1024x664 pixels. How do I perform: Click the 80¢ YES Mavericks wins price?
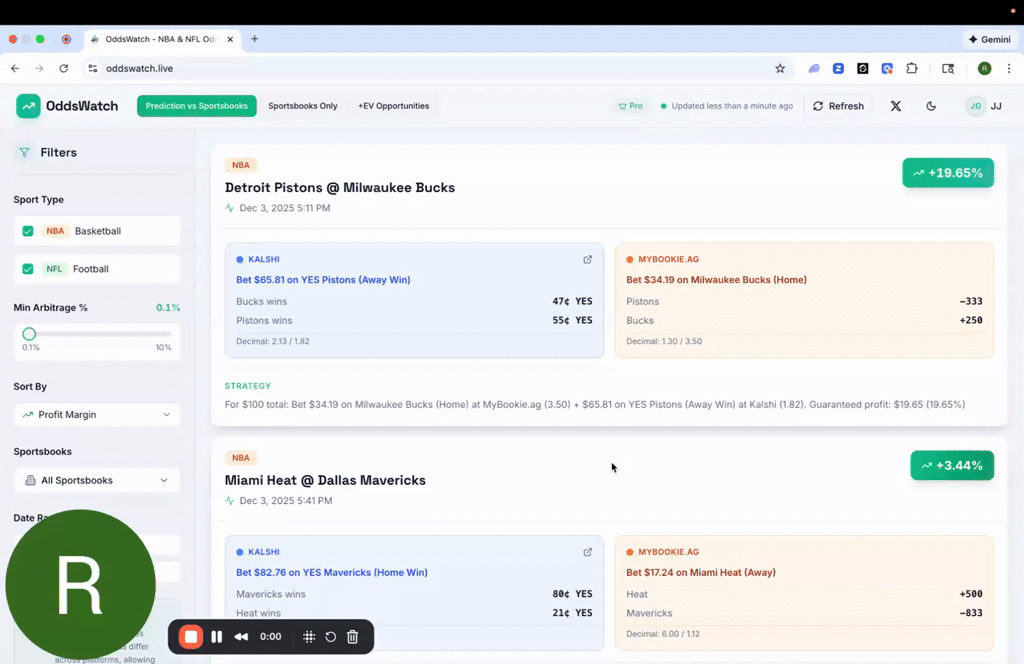572,593
